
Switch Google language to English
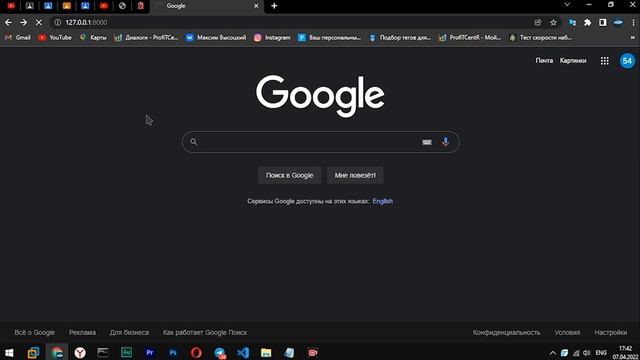382,201
